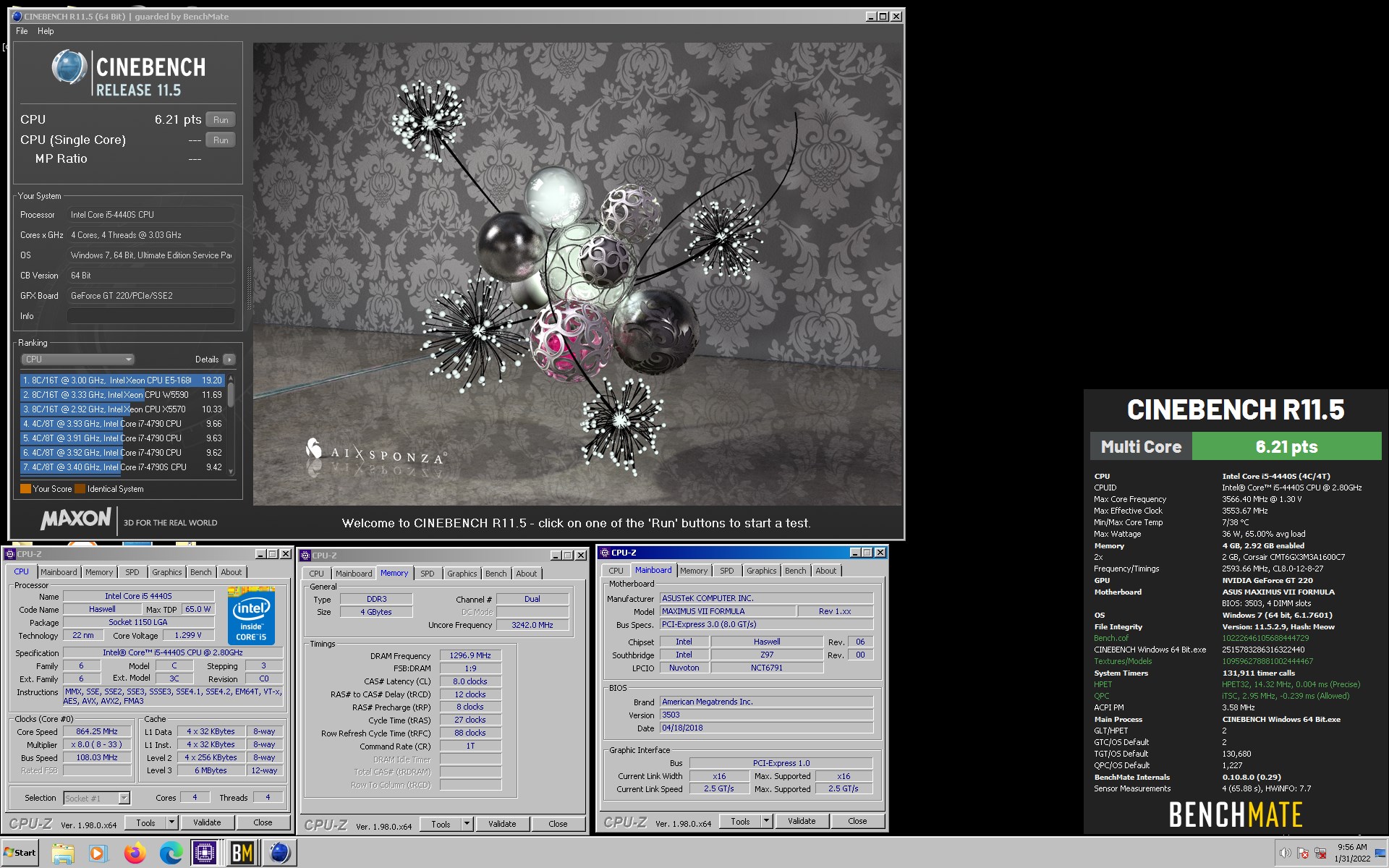Click Tools in the Mainboard CPU-Z window

click(740, 821)
